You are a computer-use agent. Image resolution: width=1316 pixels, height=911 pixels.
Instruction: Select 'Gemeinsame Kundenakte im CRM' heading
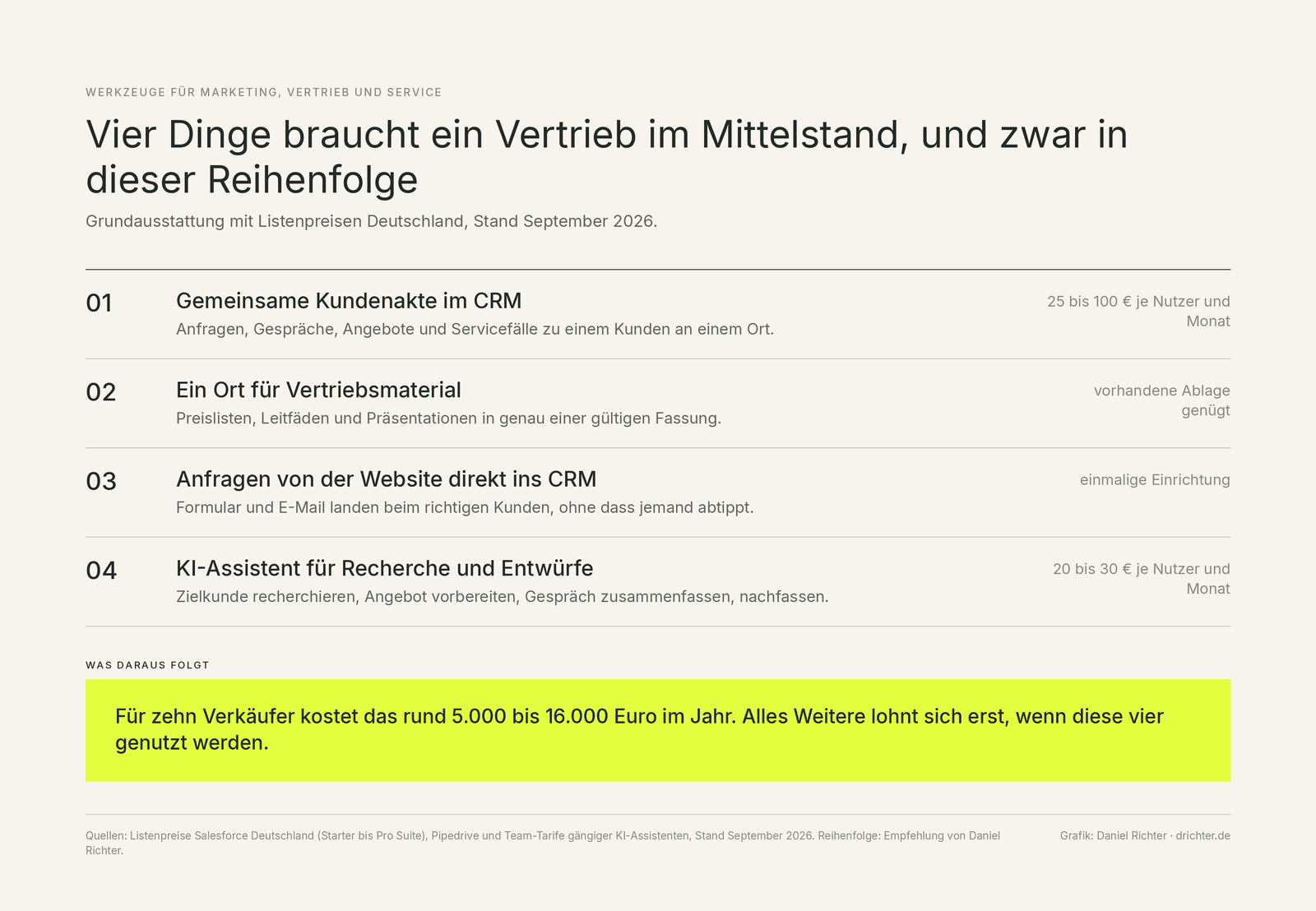(349, 301)
